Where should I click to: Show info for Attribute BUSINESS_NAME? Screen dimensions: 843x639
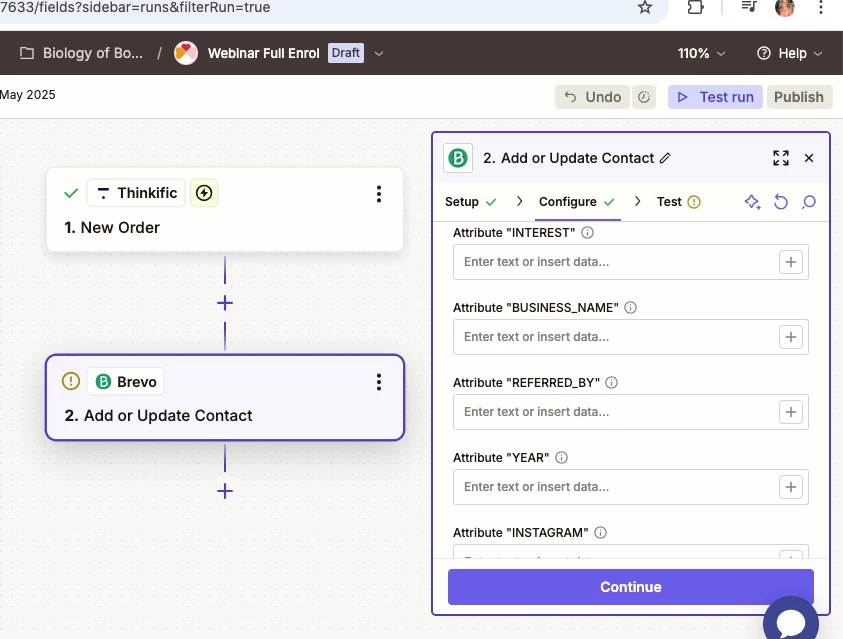click(631, 307)
